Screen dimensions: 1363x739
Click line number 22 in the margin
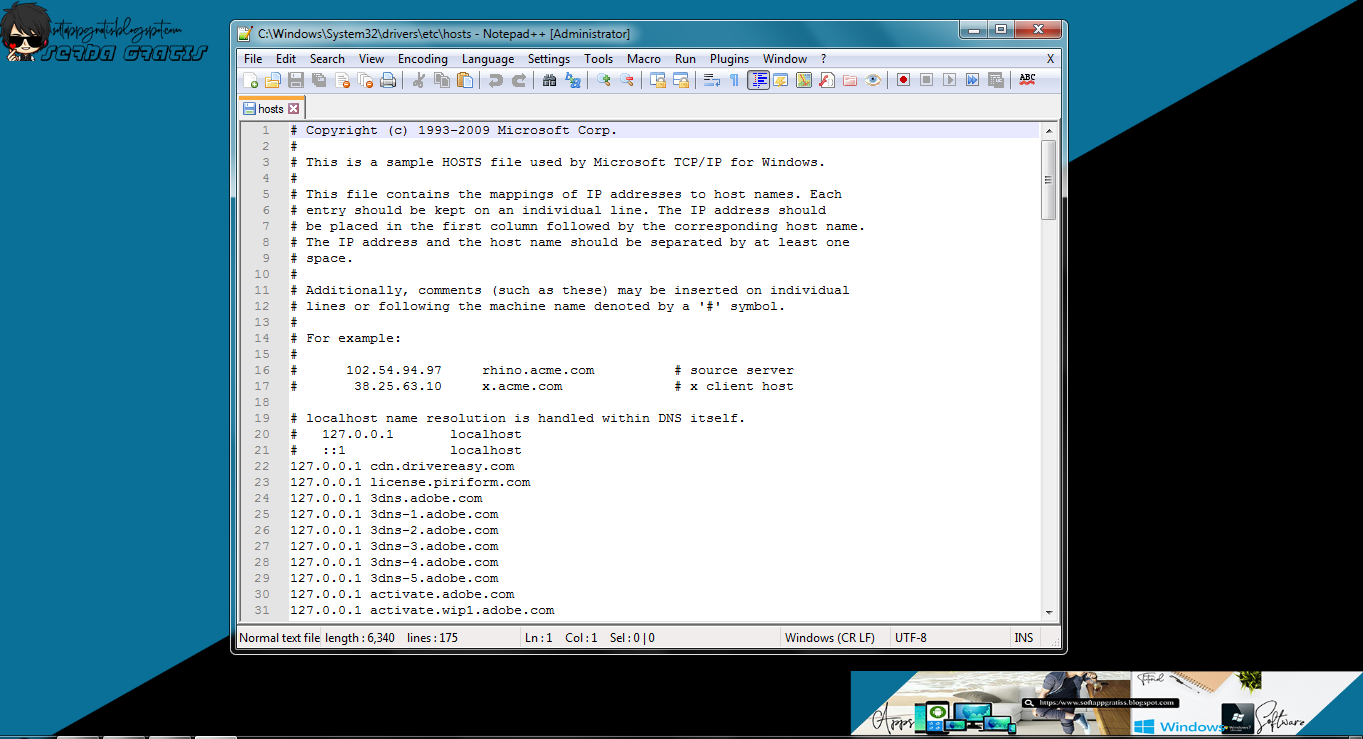click(262, 466)
